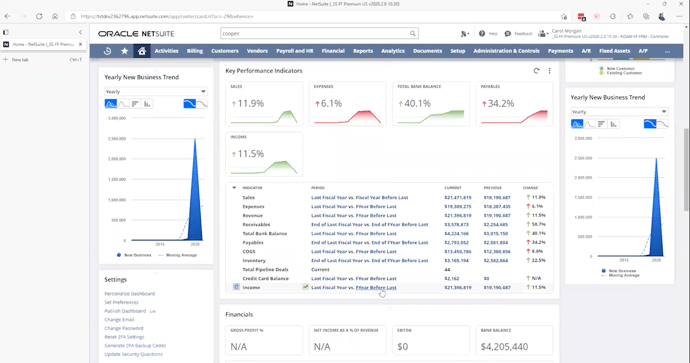The height and width of the screenshot is (363, 690).
Task: Open Yearly dropdown in right trend portlet
Action: 619,112
